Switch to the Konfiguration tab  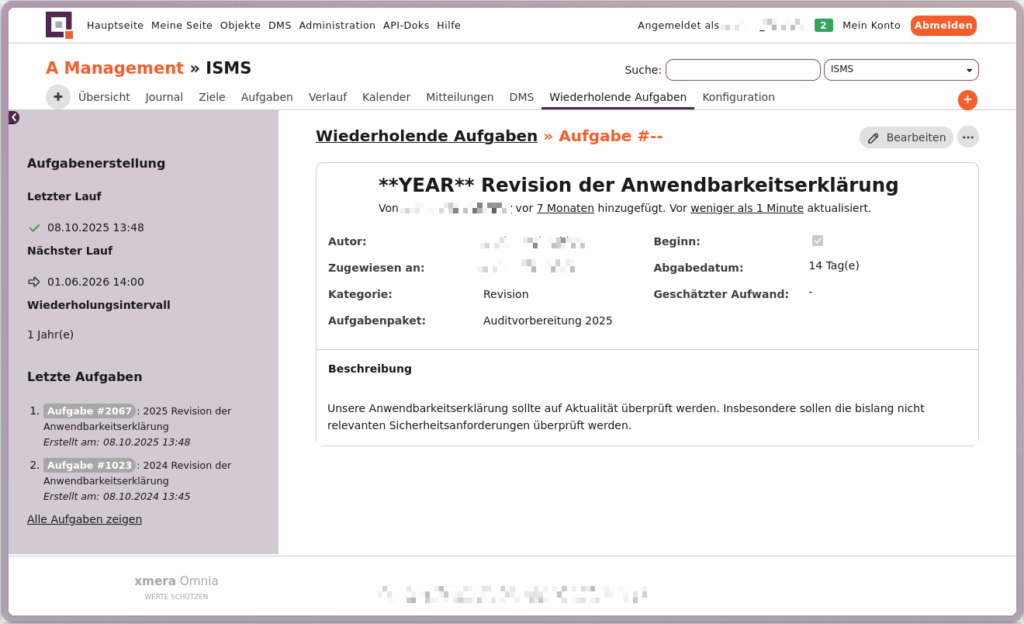738,97
